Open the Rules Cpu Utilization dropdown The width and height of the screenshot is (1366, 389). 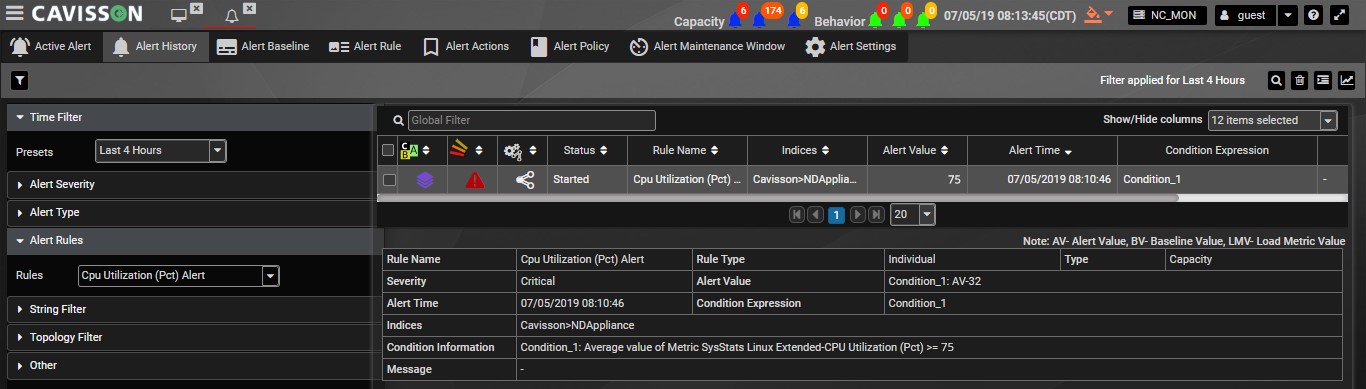[x=179, y=275]
